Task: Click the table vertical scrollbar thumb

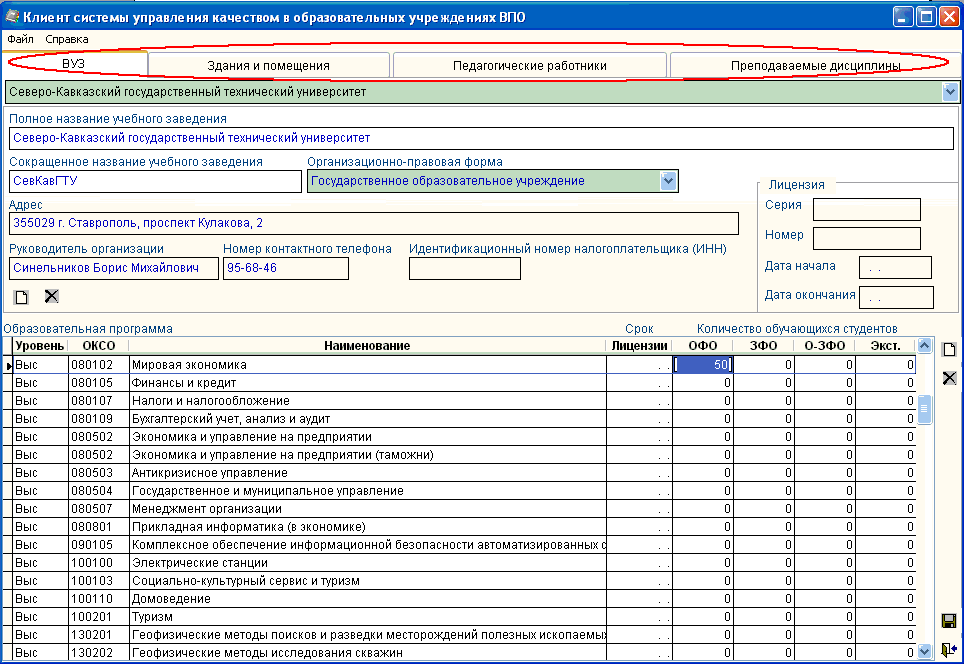Action: pos(924,409)
